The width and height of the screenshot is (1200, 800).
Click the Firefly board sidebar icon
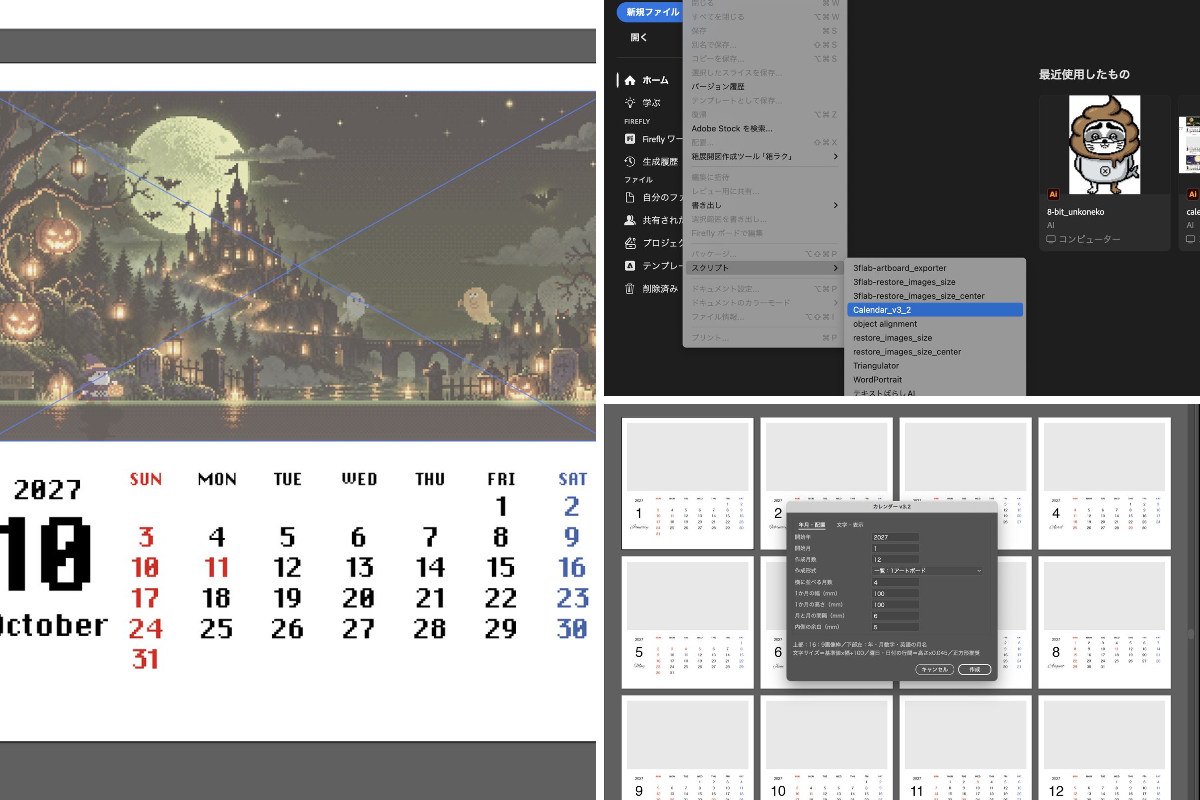pos(629,139)
